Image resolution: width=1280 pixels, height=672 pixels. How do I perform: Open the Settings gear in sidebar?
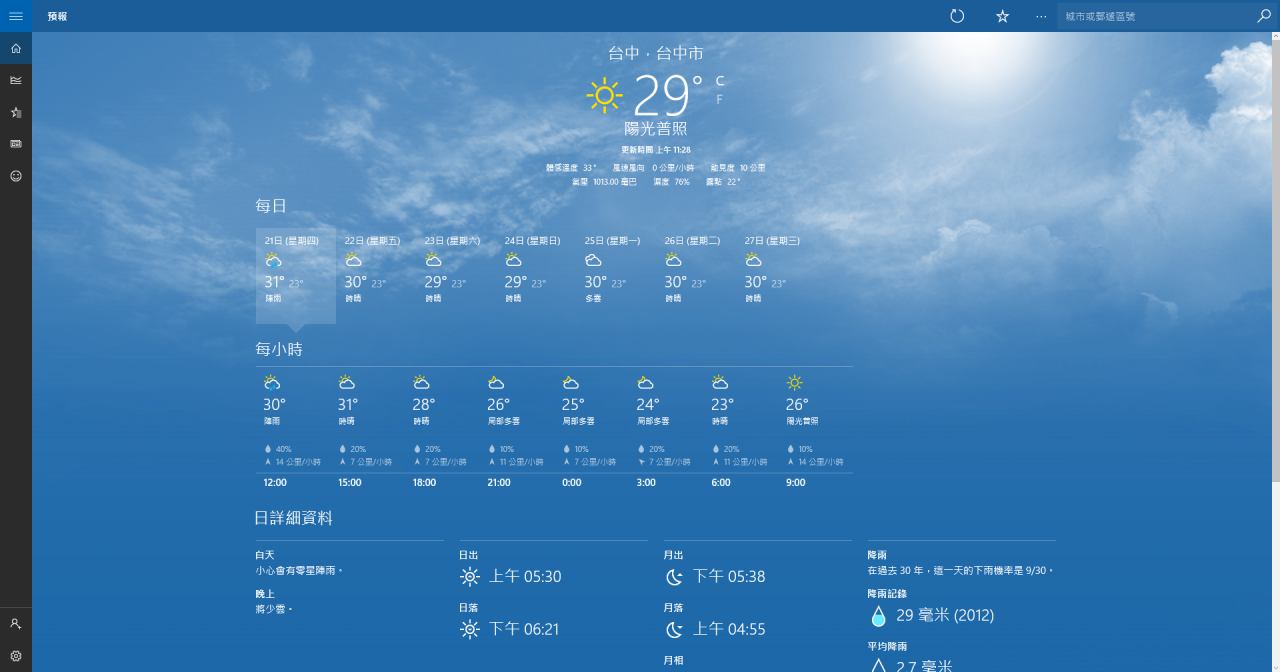click(x=16, y=656)
